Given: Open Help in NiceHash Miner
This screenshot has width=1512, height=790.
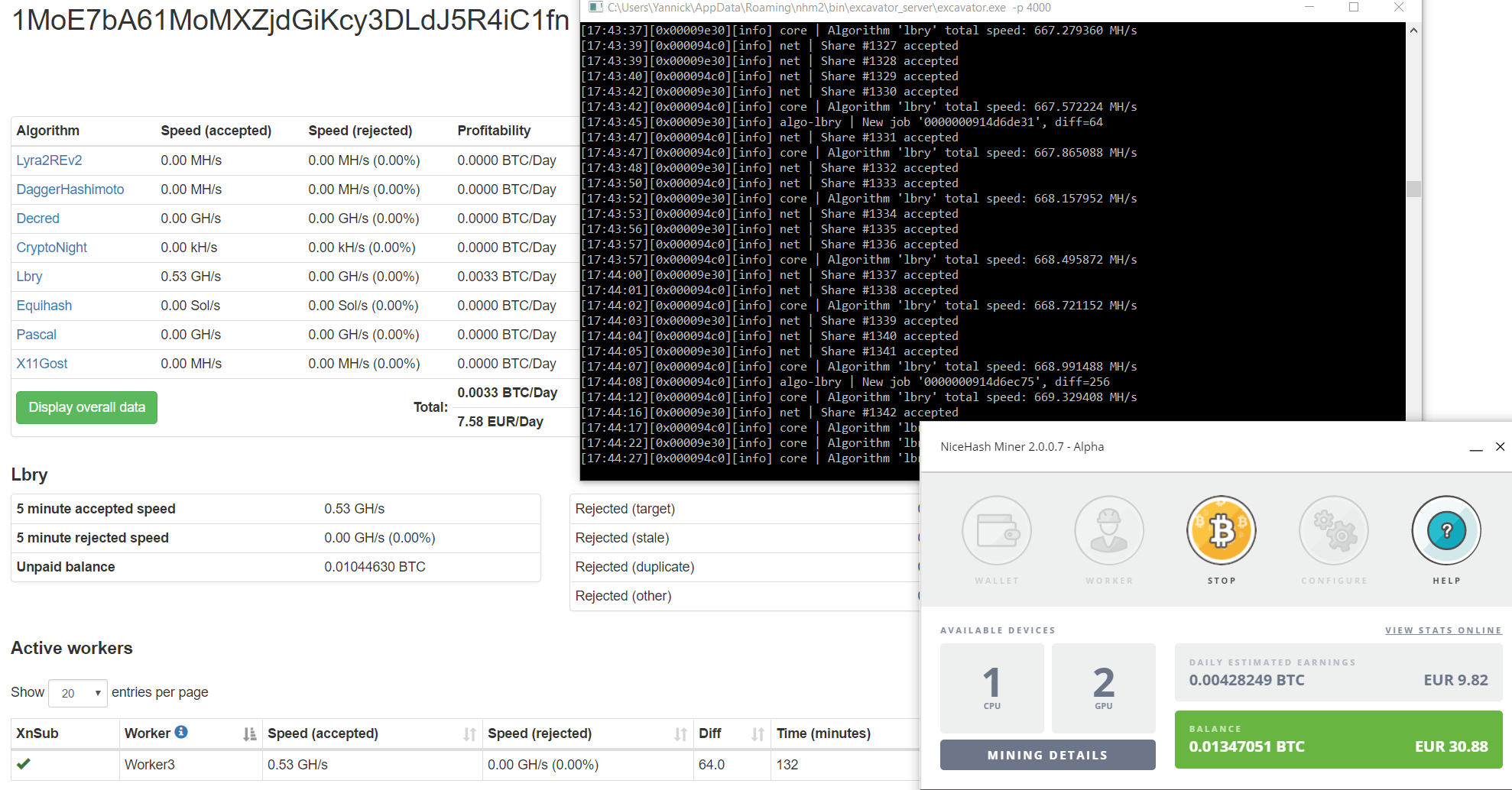Looking at the screenshot, I should point(1446,531).
